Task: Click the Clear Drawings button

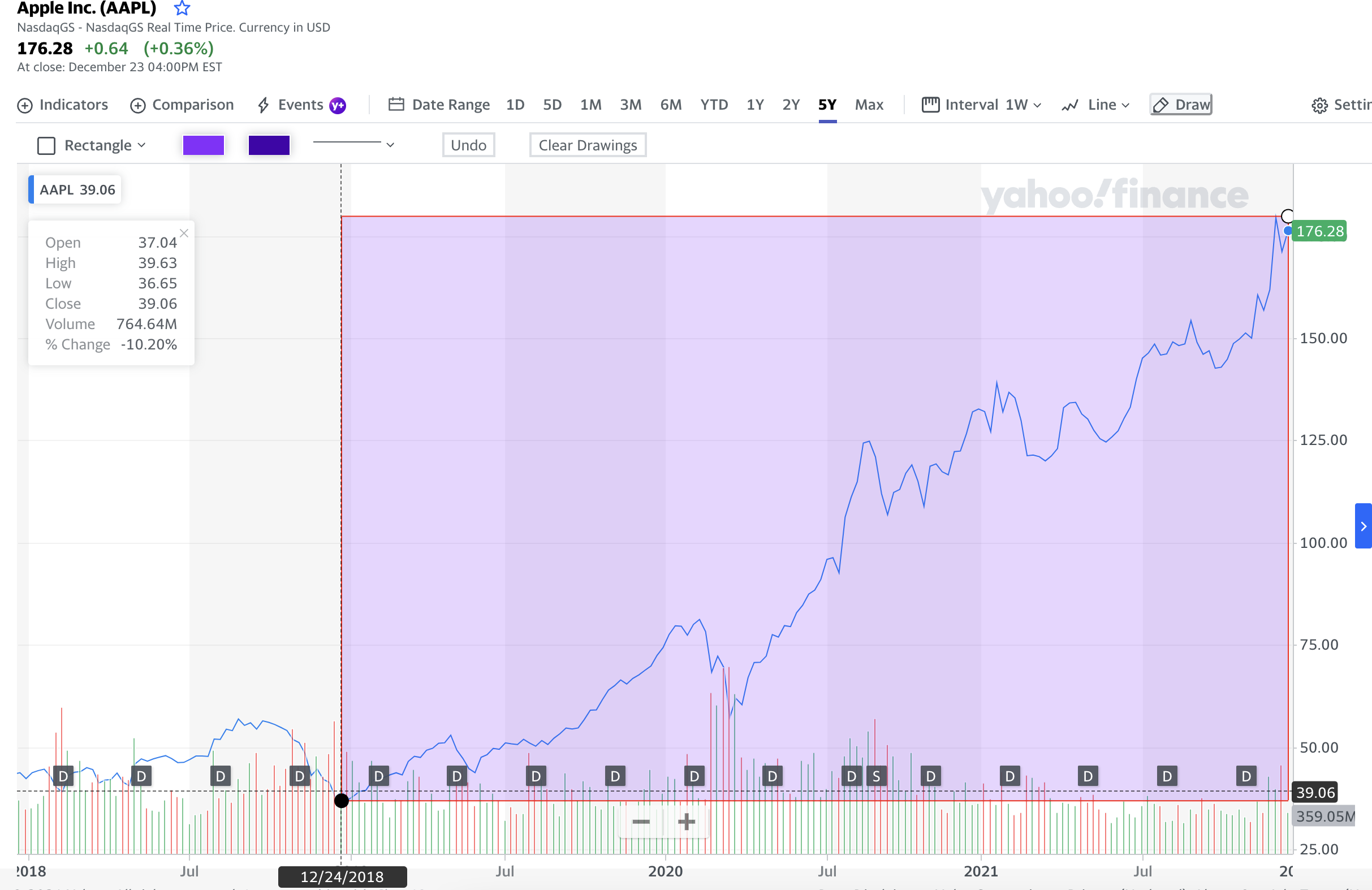Action: 588,145
